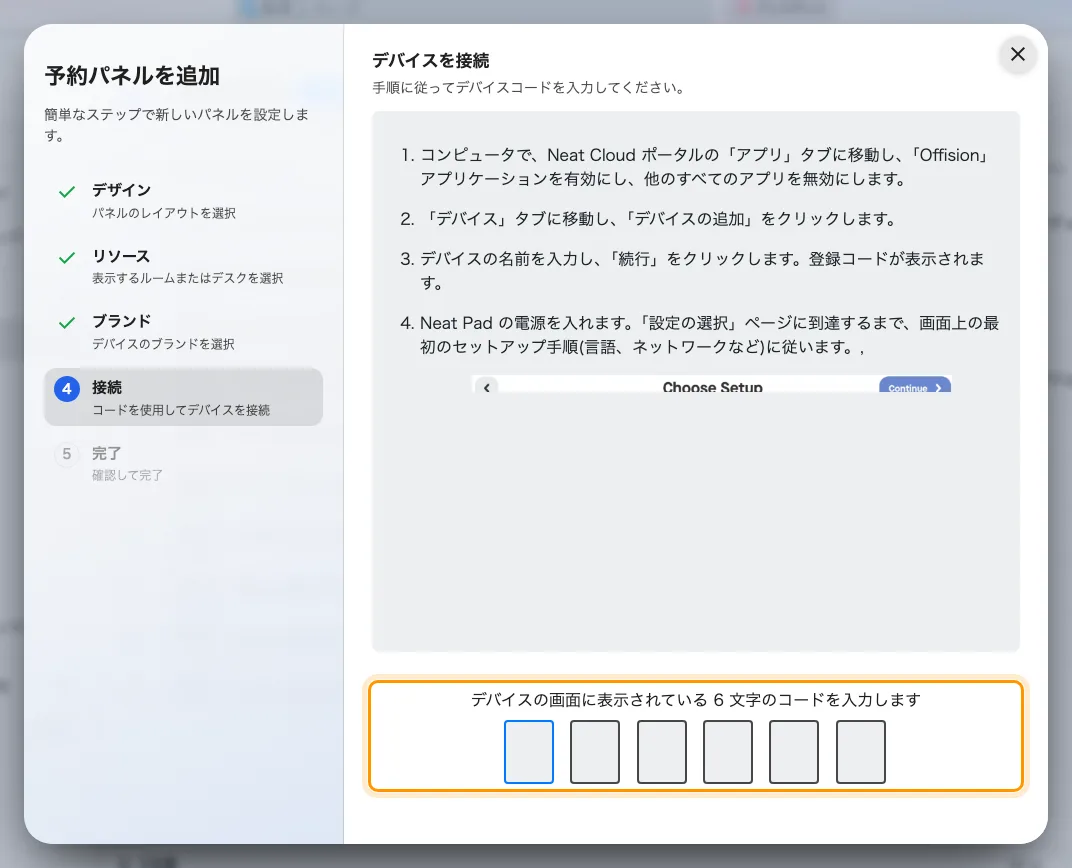Click the 表示するルームまたはデスクを選択 description
This screenshot has width=1072, height=868.
tap(188, 278)
